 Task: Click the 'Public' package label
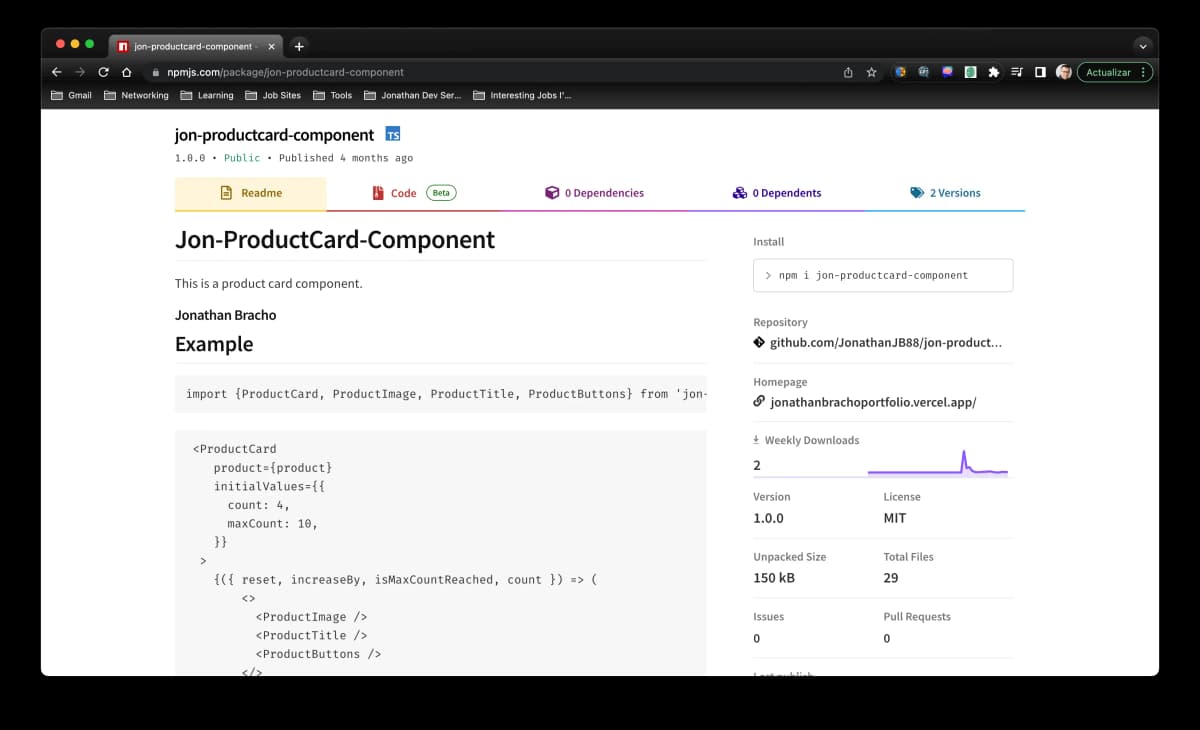click(242, 158)
